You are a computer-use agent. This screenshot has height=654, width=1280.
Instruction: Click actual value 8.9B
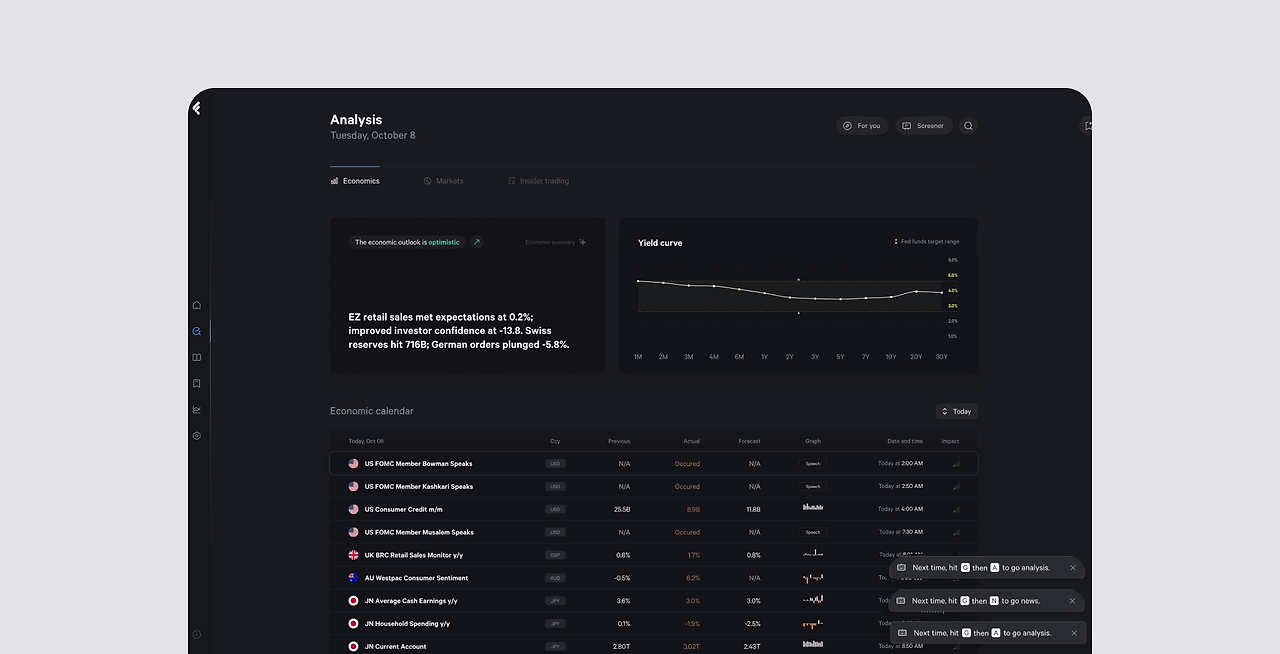coord(693,509)
